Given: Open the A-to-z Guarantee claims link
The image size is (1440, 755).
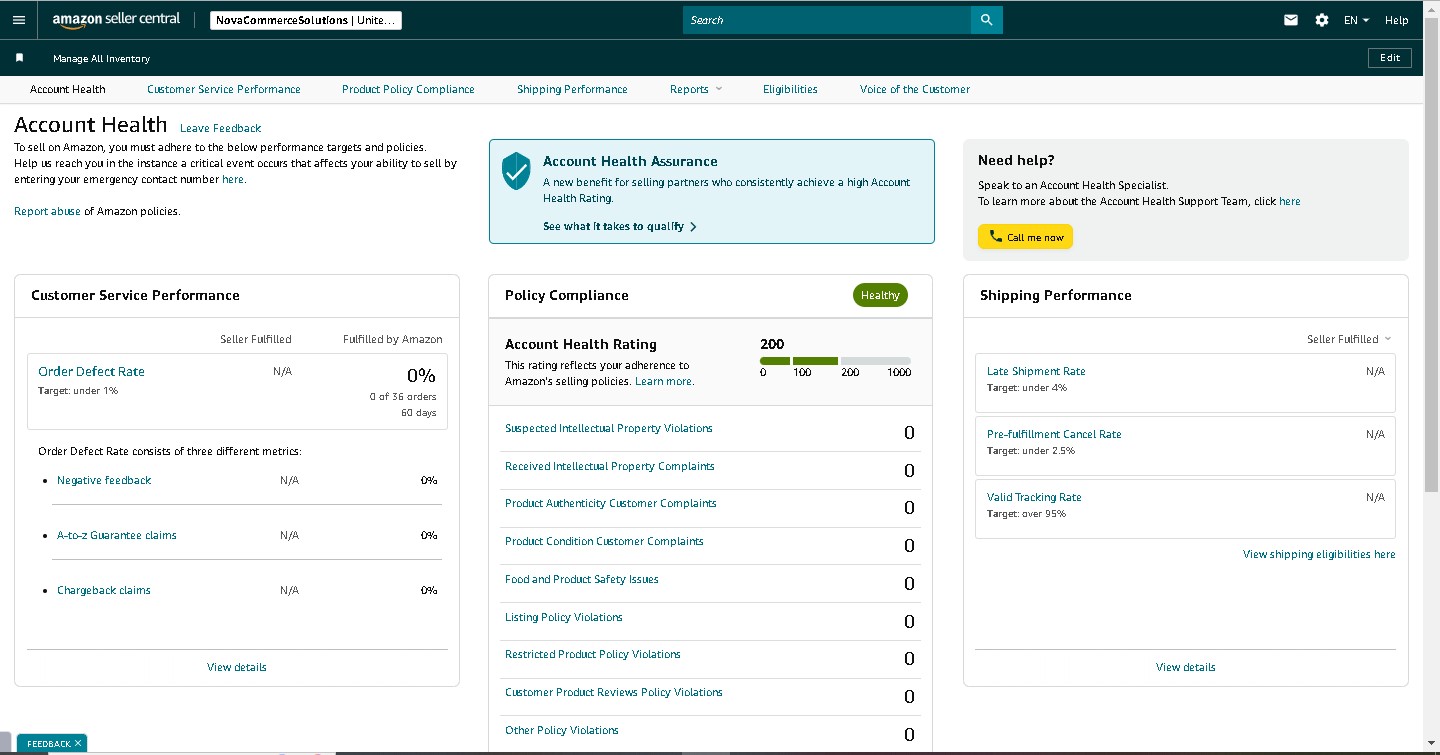Looking at the screenshot, I should 117,535.
